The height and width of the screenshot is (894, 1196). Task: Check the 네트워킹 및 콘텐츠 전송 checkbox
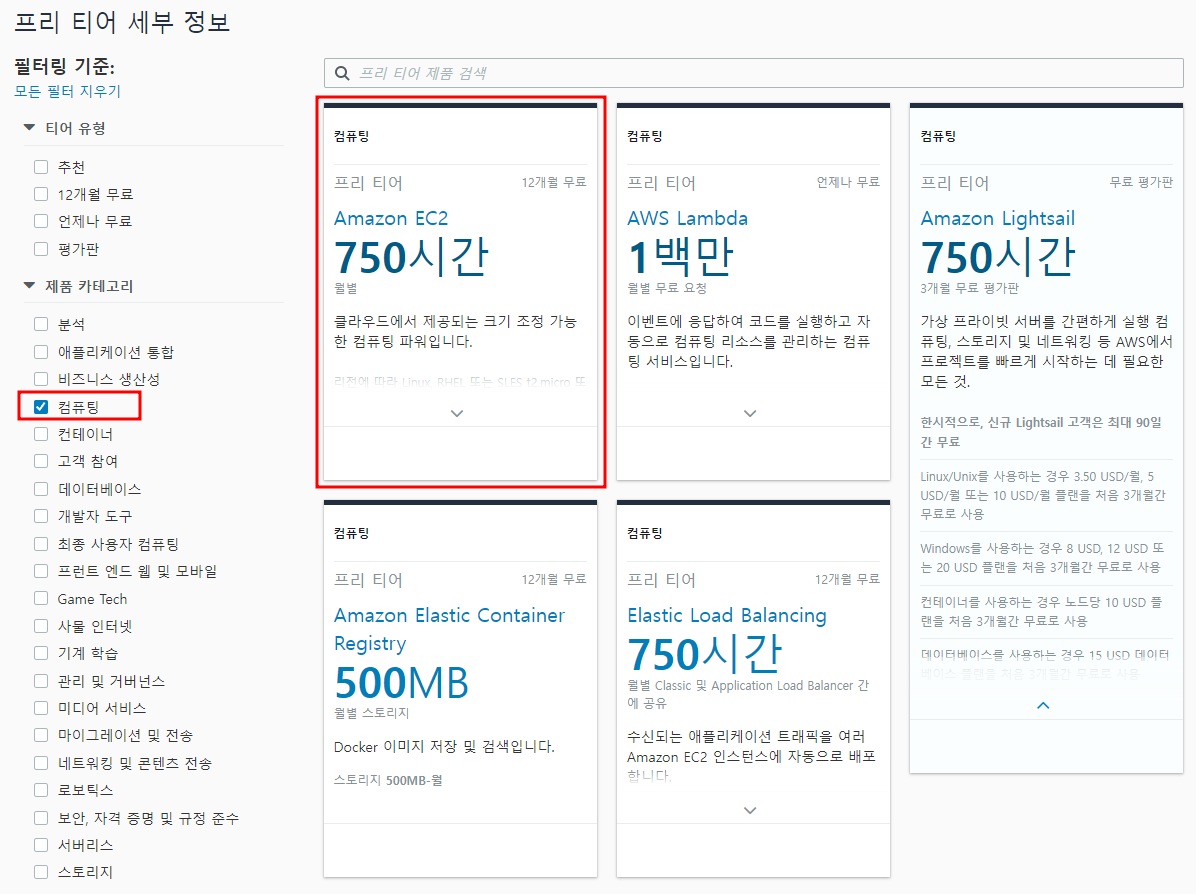tap(41, 763)
